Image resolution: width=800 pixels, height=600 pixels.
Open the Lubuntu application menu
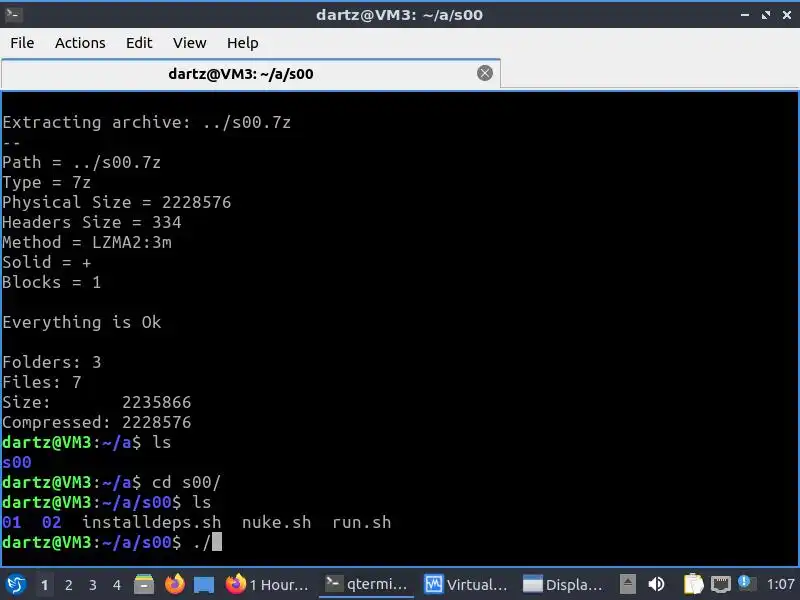click(x=16, y=584)
